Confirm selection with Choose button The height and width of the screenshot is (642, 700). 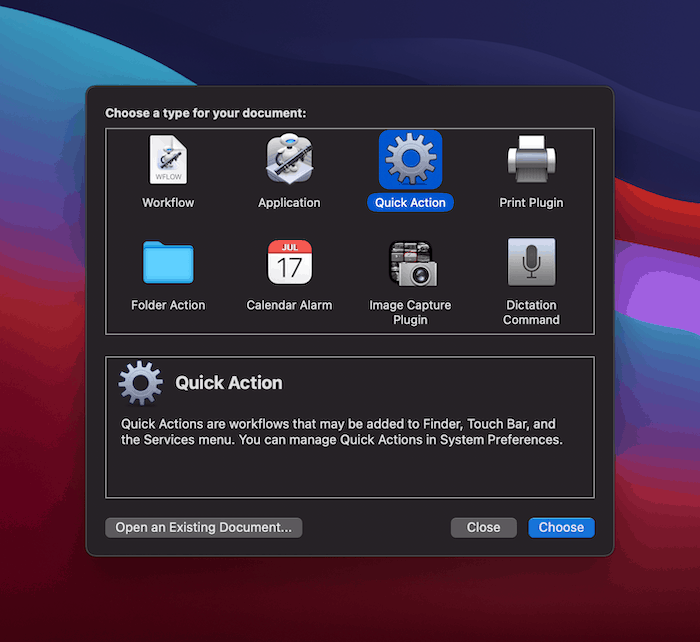[561, 527]
